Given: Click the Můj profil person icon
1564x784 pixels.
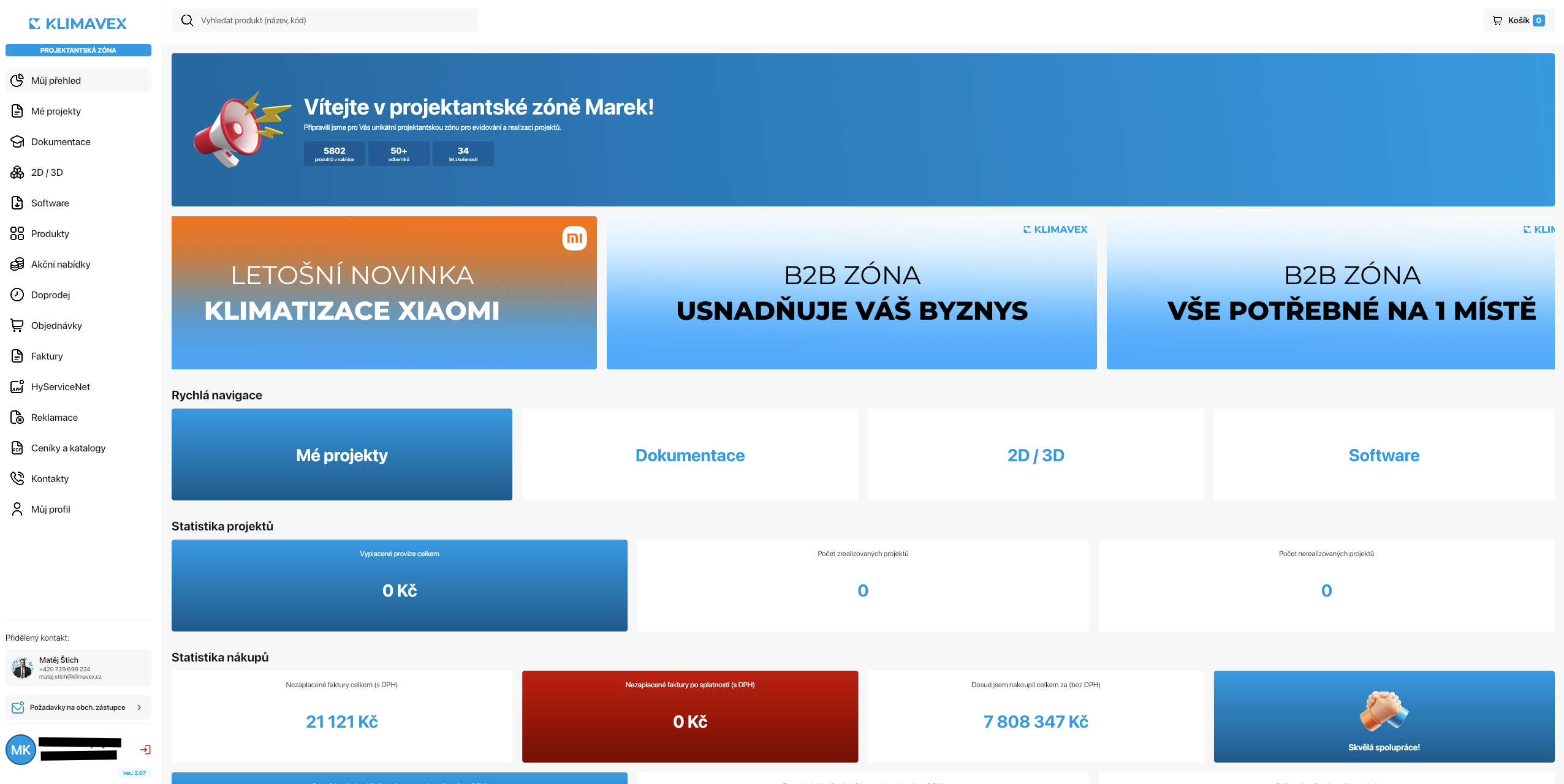Looking at the screenshot, I should coord(17,509).
